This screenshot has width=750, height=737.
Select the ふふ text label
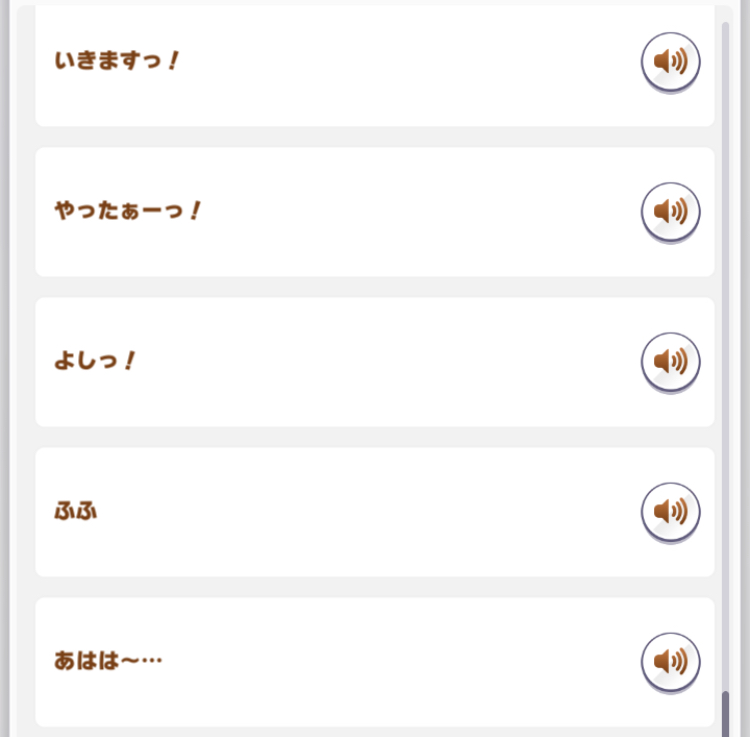click(x=76, y=511)
